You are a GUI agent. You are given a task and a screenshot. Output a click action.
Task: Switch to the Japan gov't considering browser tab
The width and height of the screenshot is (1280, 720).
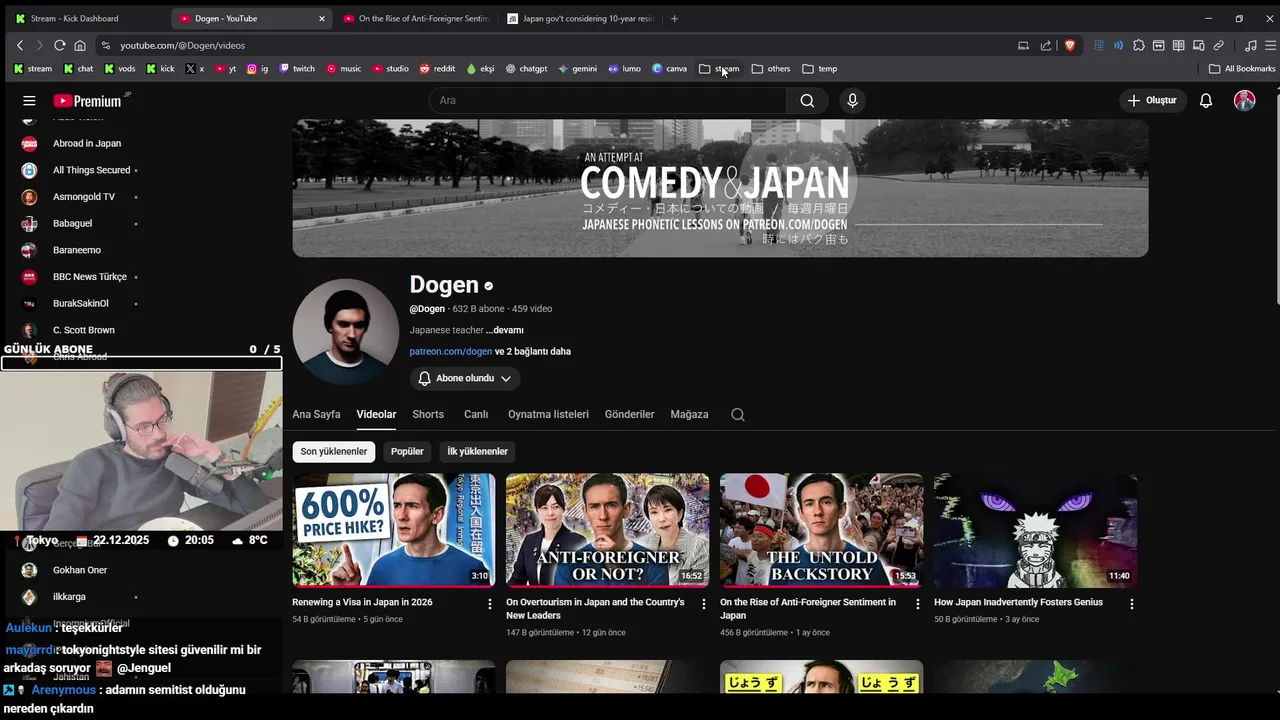coord(579,18)
